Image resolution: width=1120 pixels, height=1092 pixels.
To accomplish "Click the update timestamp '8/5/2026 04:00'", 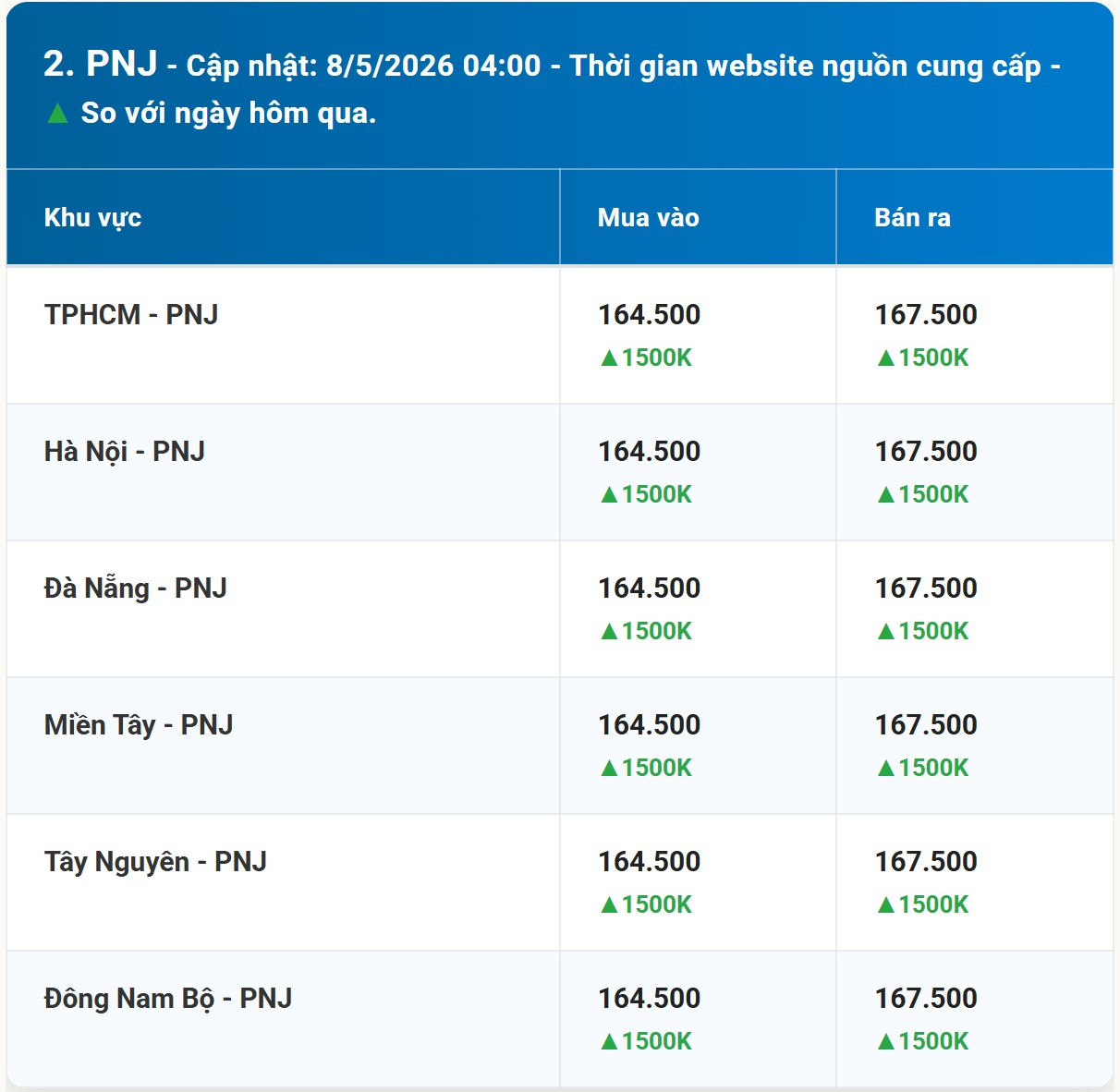I will (433, 66).
